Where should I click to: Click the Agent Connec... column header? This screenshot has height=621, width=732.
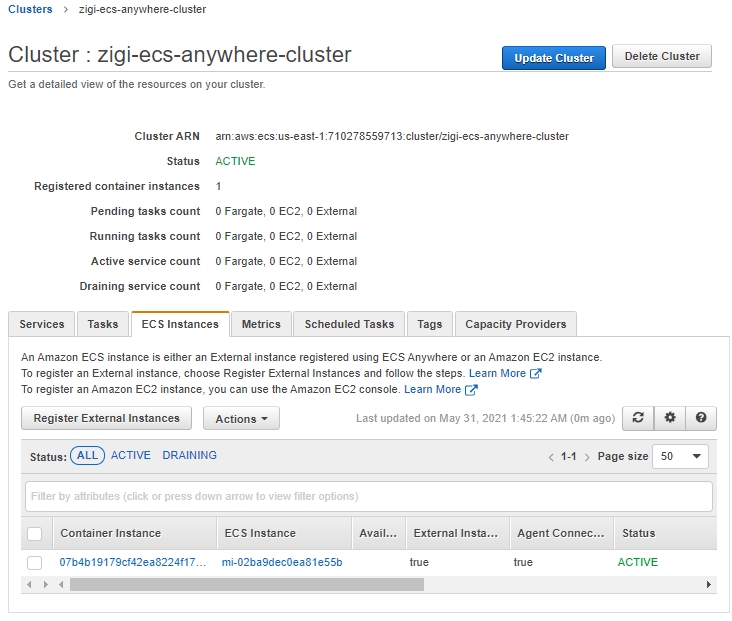(x=561, y=533)
